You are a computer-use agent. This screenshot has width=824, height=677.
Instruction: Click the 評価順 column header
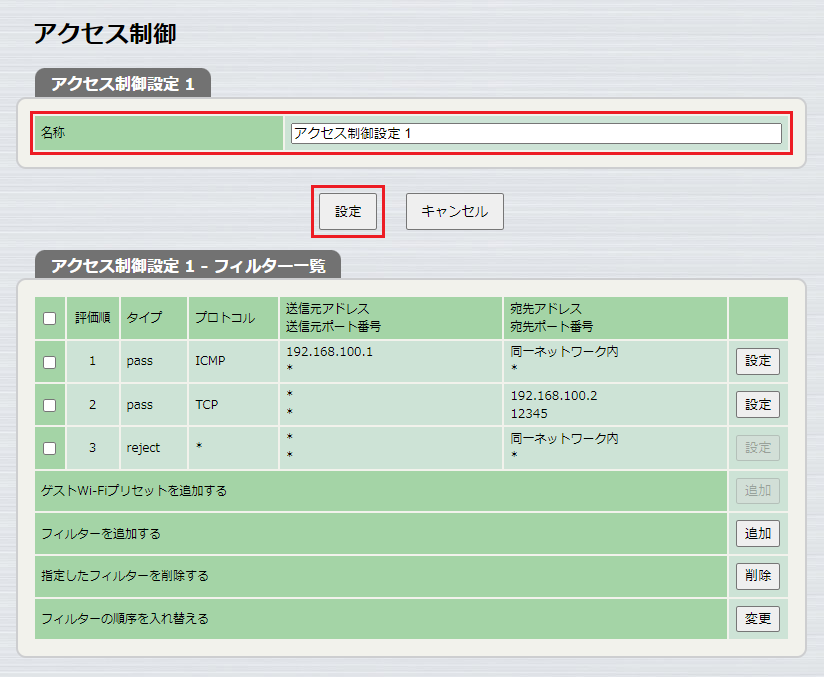92,318
